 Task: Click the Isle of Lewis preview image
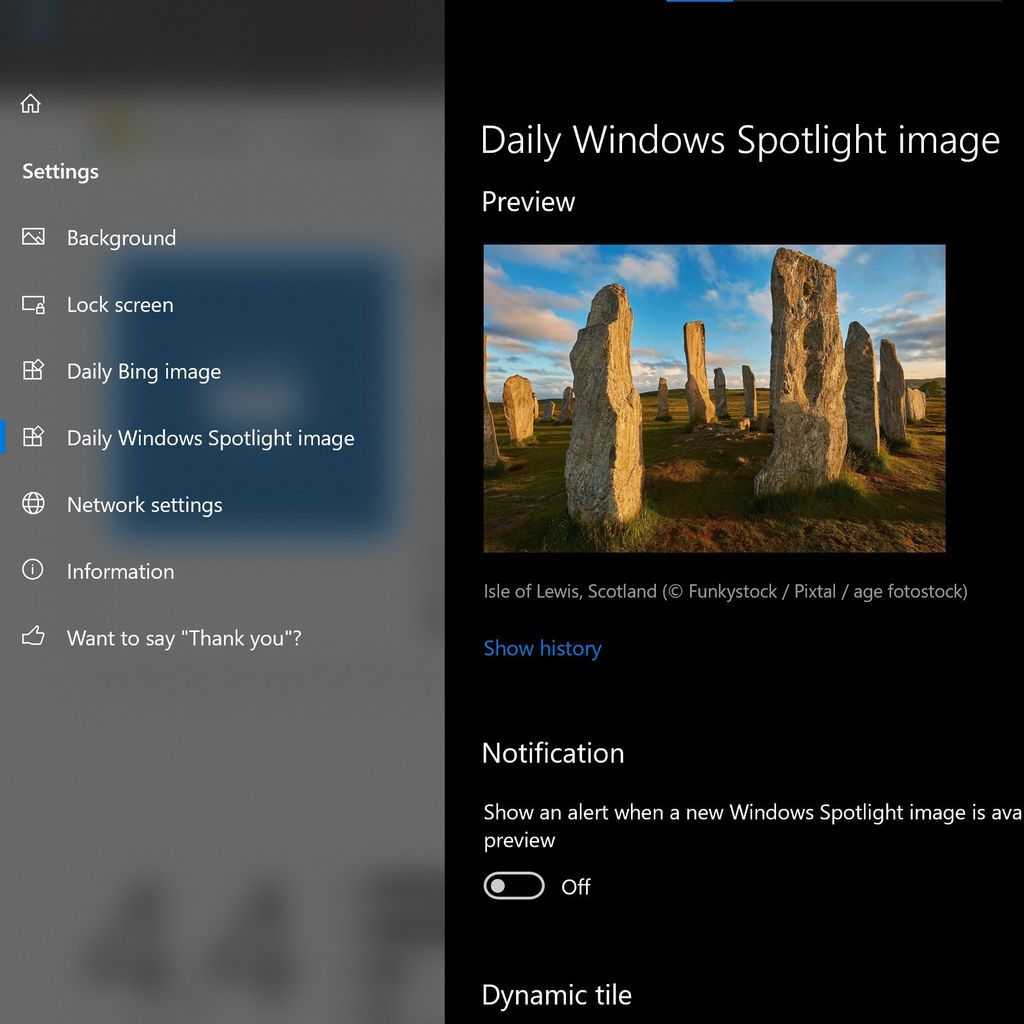click(x=713, y=399)
